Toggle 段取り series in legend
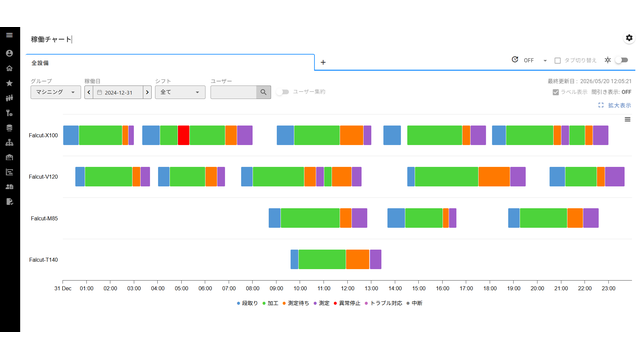Image resolution: width=640 pixels, height=360 pixels. click(x=247, y=303)
